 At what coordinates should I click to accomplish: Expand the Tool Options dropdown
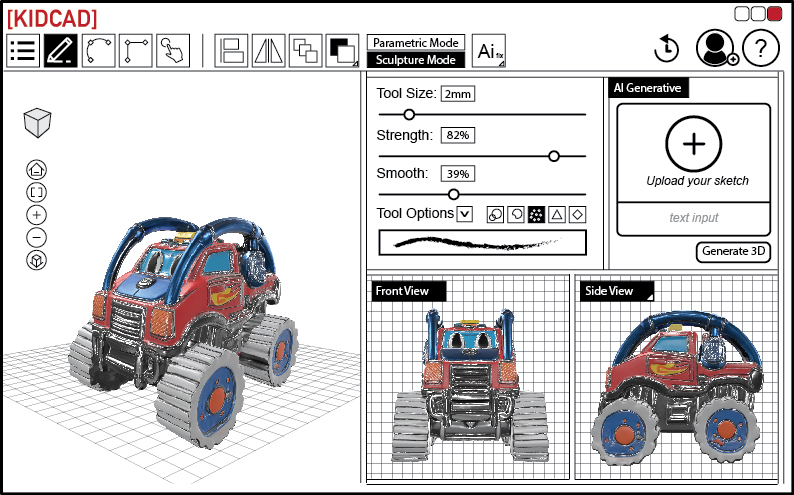[465, 214]
